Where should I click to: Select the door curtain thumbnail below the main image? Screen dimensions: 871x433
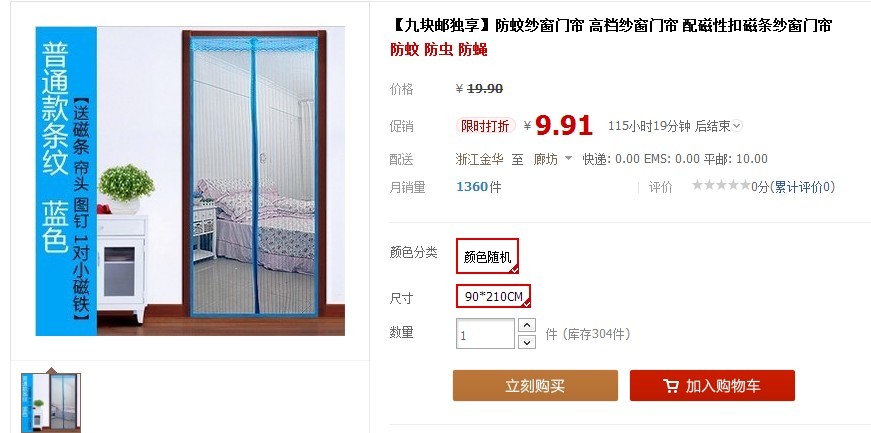[x=51, y=403]
